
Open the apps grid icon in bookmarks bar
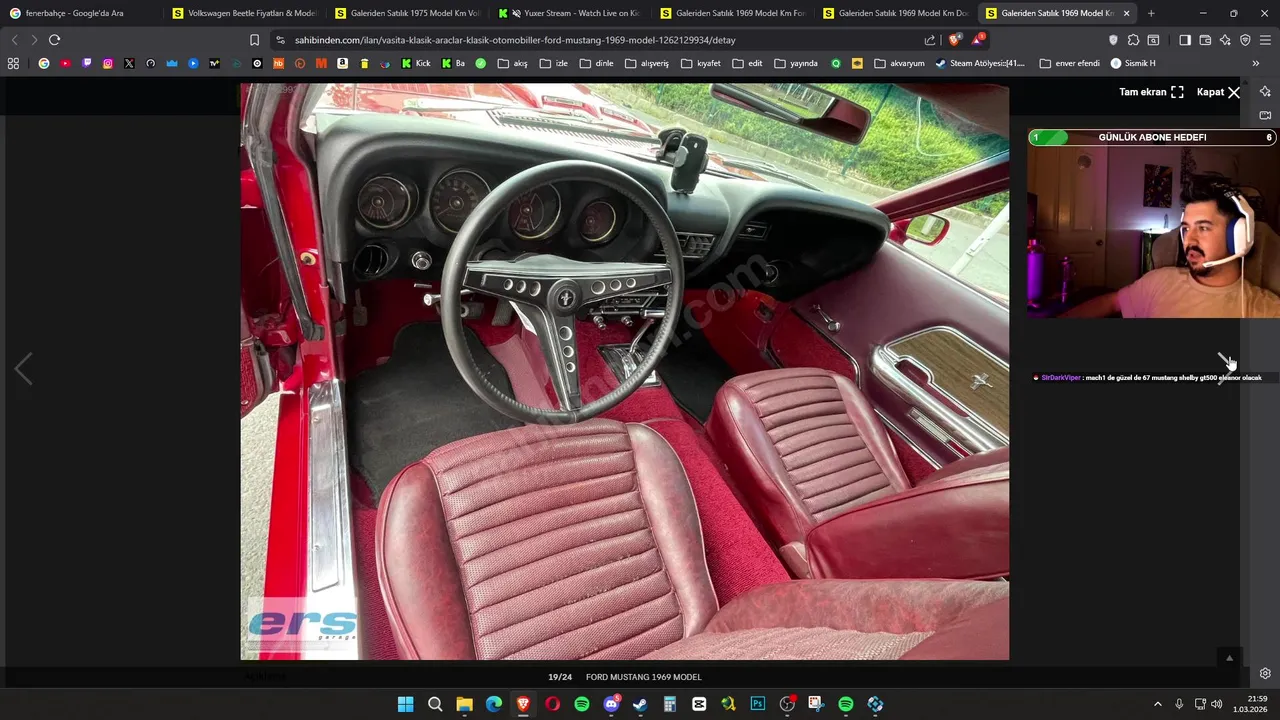[x=13, y=63]
